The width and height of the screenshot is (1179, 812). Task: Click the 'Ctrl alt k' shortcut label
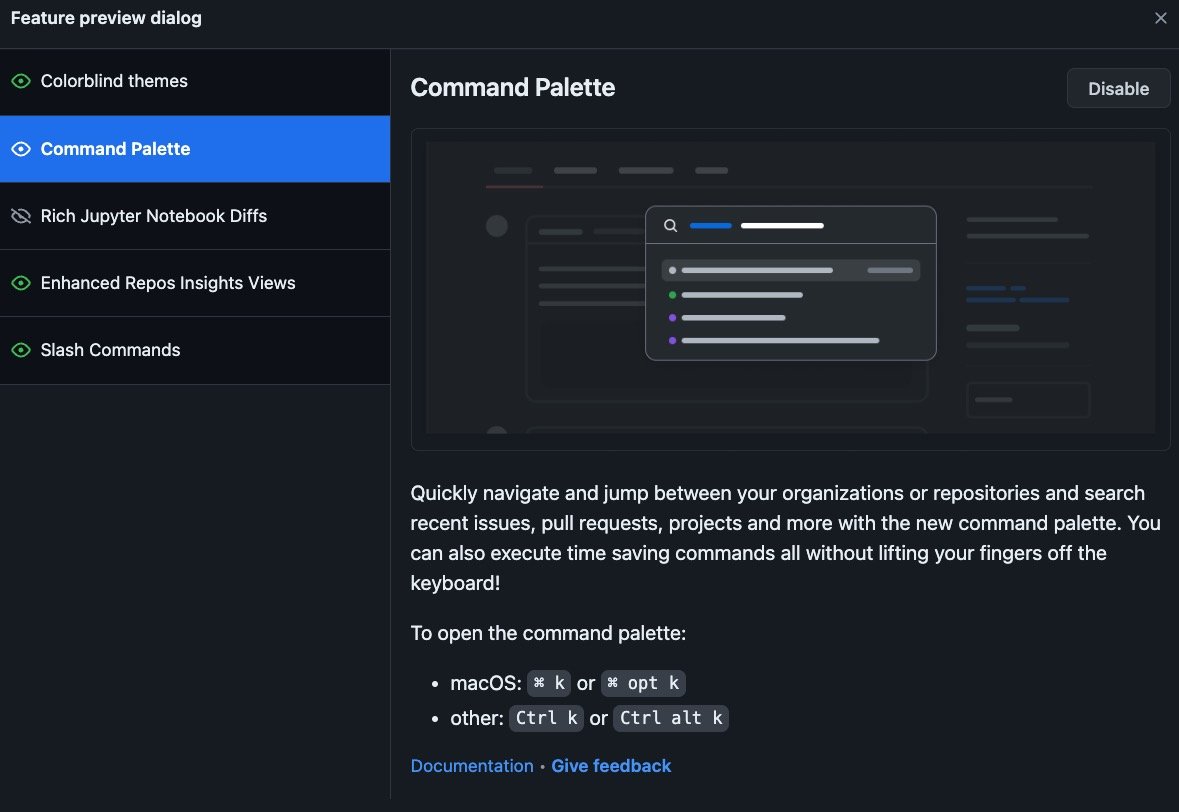[x=671, y=718]
